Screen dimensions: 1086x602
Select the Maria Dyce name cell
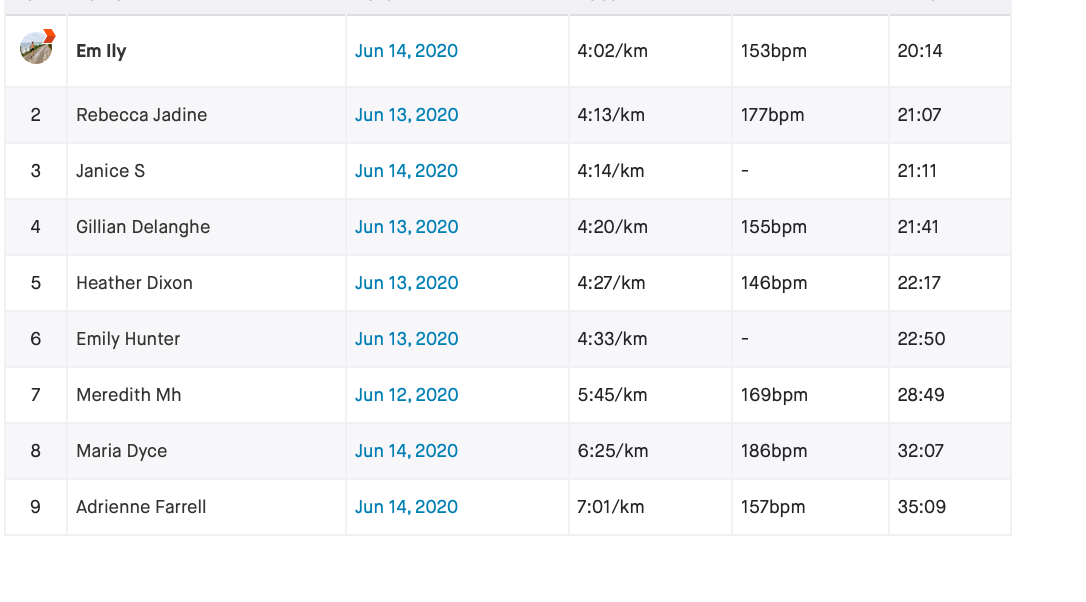206,452
